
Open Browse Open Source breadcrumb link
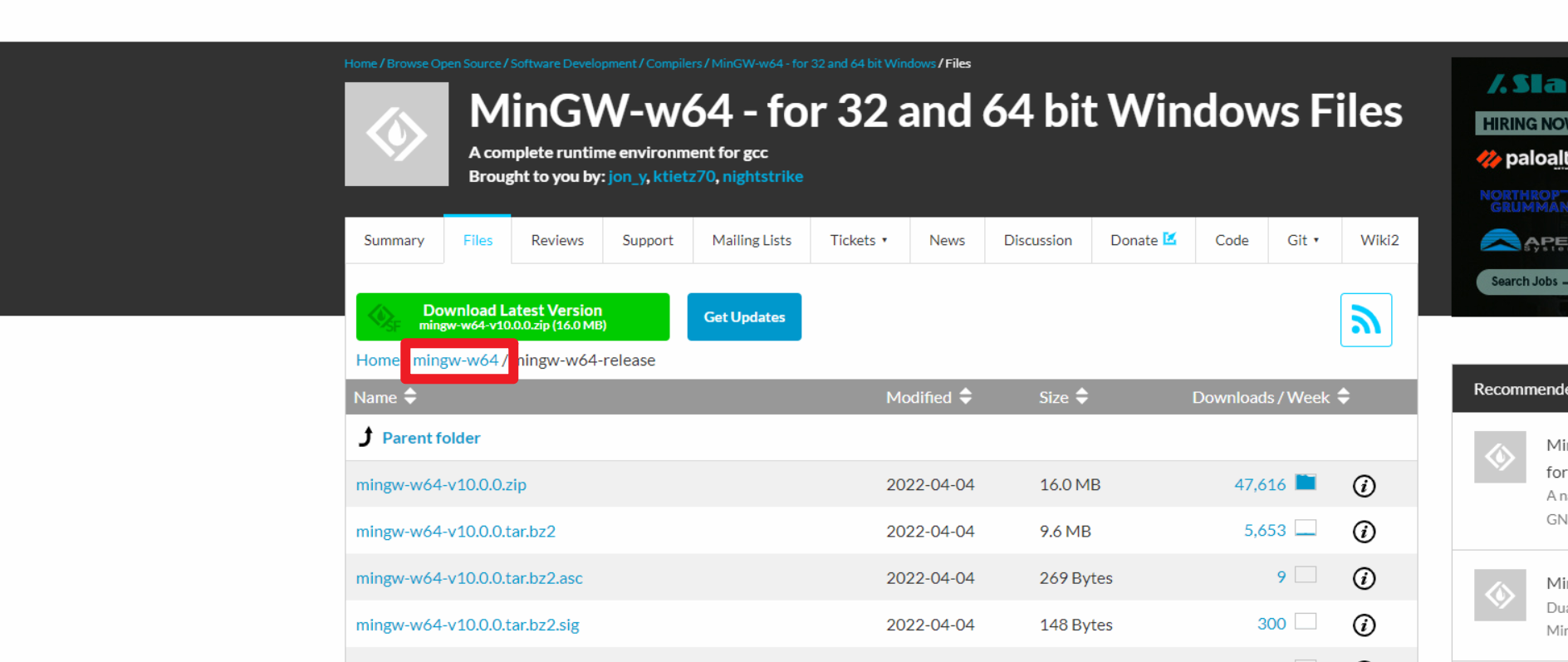click(443, 63)
